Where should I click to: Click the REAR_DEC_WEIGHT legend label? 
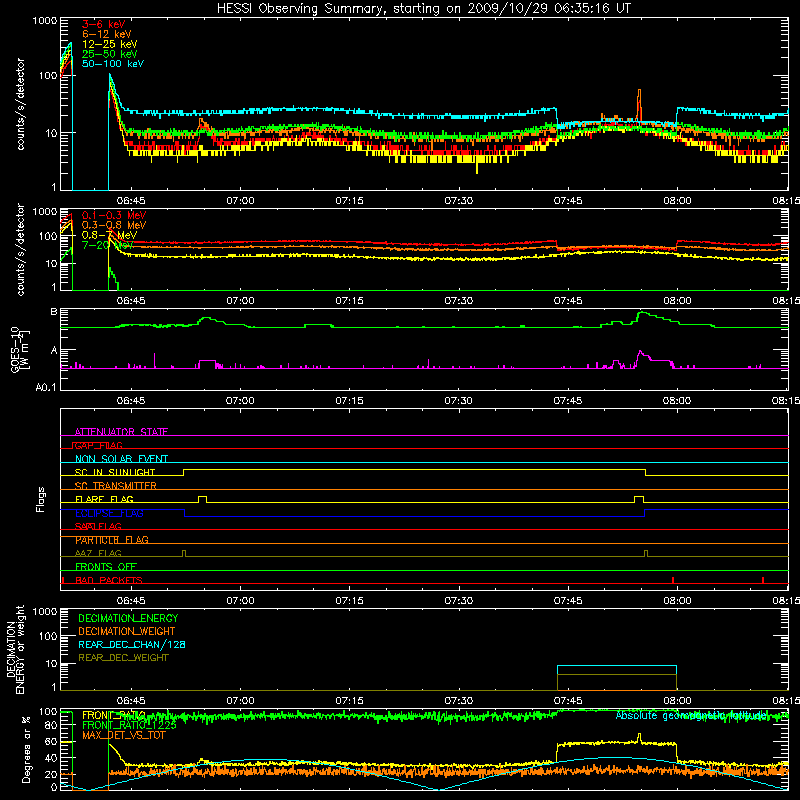[123, 658]
